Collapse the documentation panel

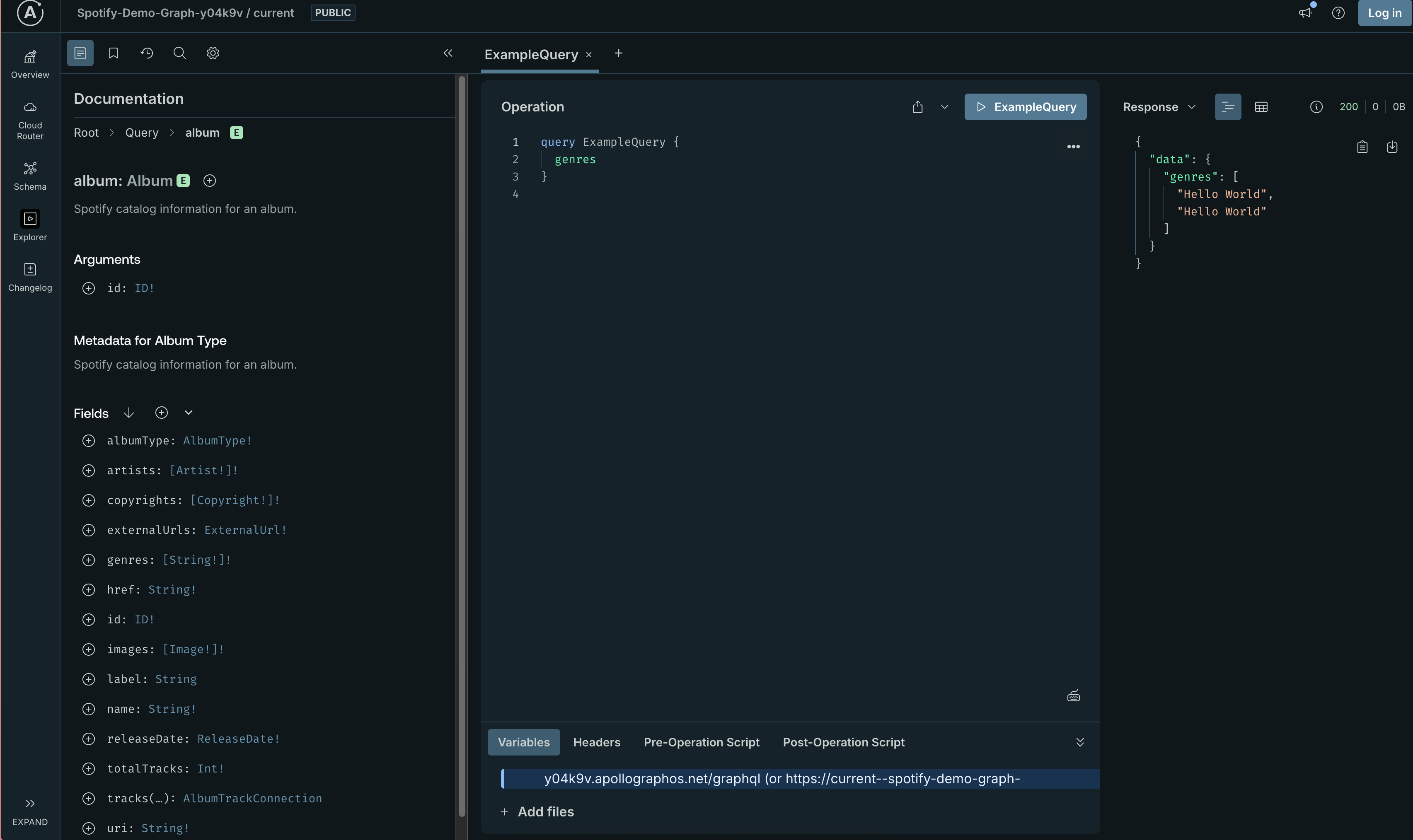(448, 53)
